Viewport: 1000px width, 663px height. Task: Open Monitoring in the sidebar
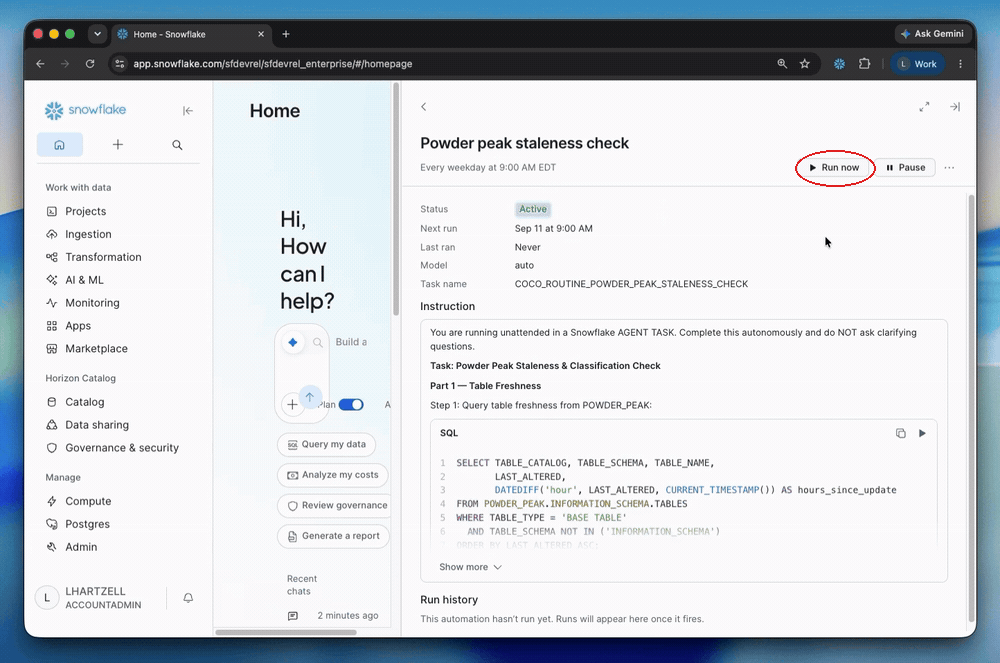(x=92, y=303)
